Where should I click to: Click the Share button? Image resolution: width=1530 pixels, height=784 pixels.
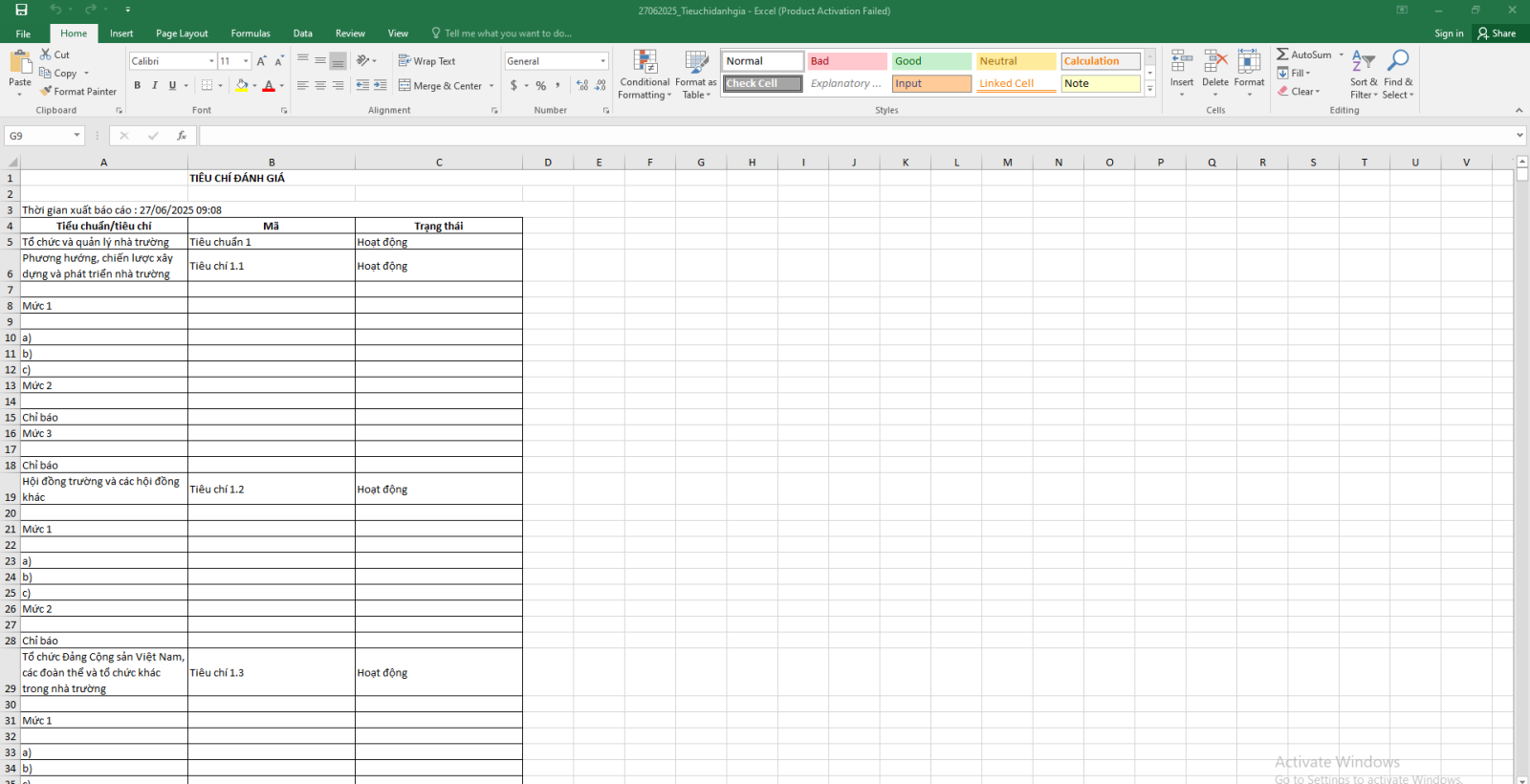coord(1497,33)
